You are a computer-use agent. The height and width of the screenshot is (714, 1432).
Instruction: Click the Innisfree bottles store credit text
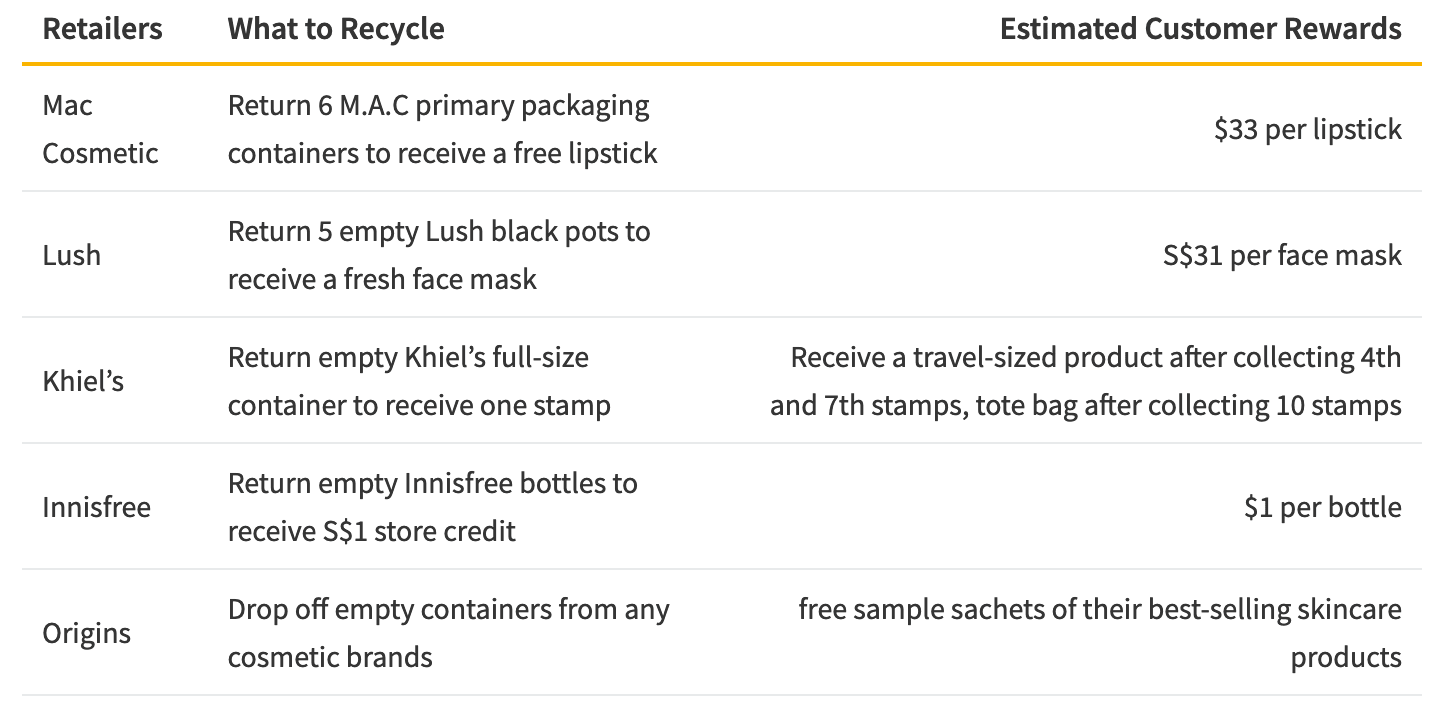click(432, 507)
